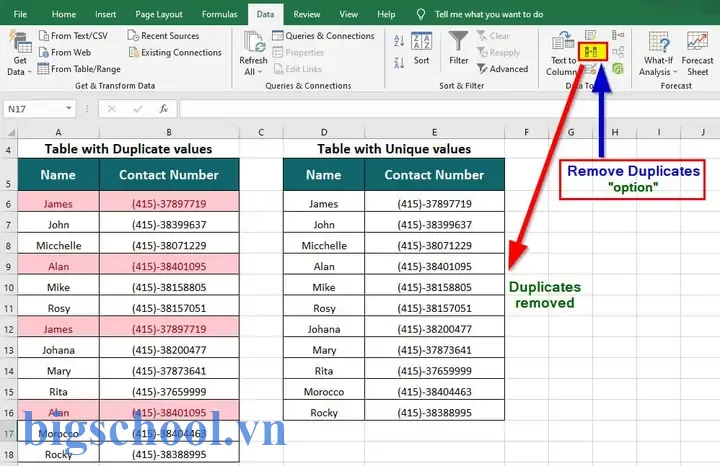Image resolution: width=720 pixels, height=466 pixels.
Task: Click the Flash Fill icon
Action: tap(591, 35)
